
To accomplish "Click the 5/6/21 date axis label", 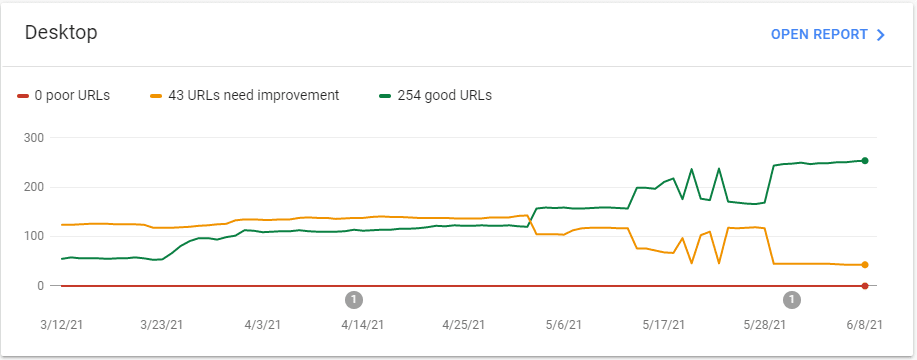I will (563, 324).
